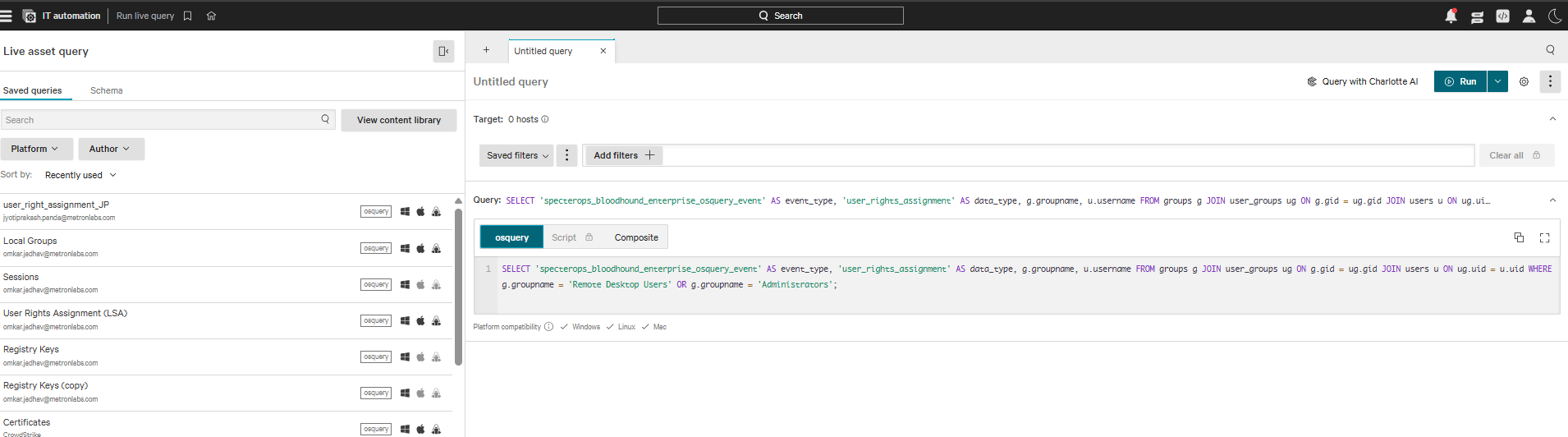
Task: Click Windows icon on Local Groups row
Action: (405, 248)
